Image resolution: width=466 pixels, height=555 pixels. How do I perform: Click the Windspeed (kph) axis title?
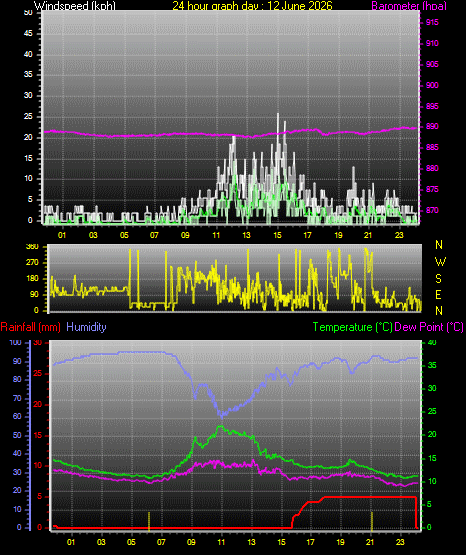pyautogui.click(x=75, y=5)
